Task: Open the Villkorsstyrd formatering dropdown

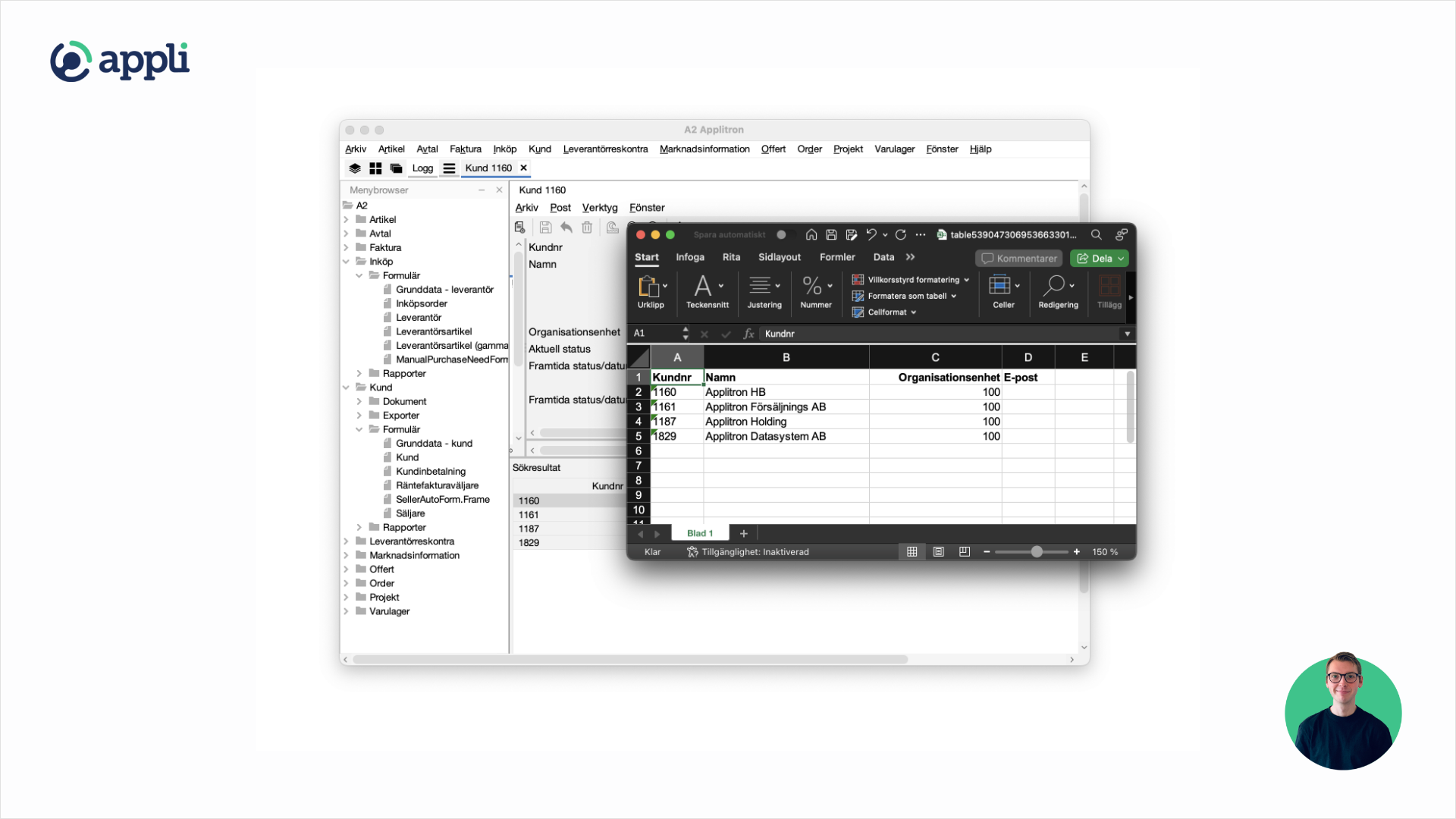Action: click(911, 280)
